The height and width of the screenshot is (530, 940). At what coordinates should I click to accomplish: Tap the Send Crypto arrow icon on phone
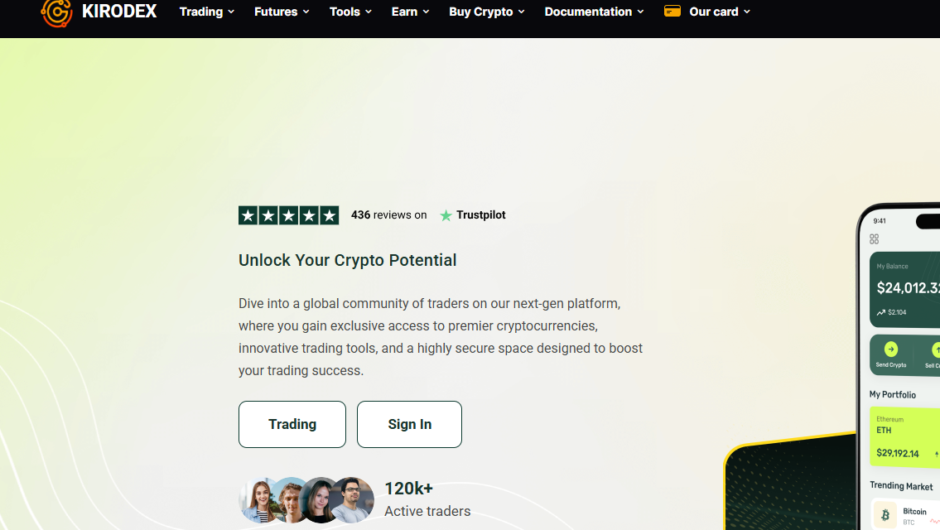click(891, 349)
